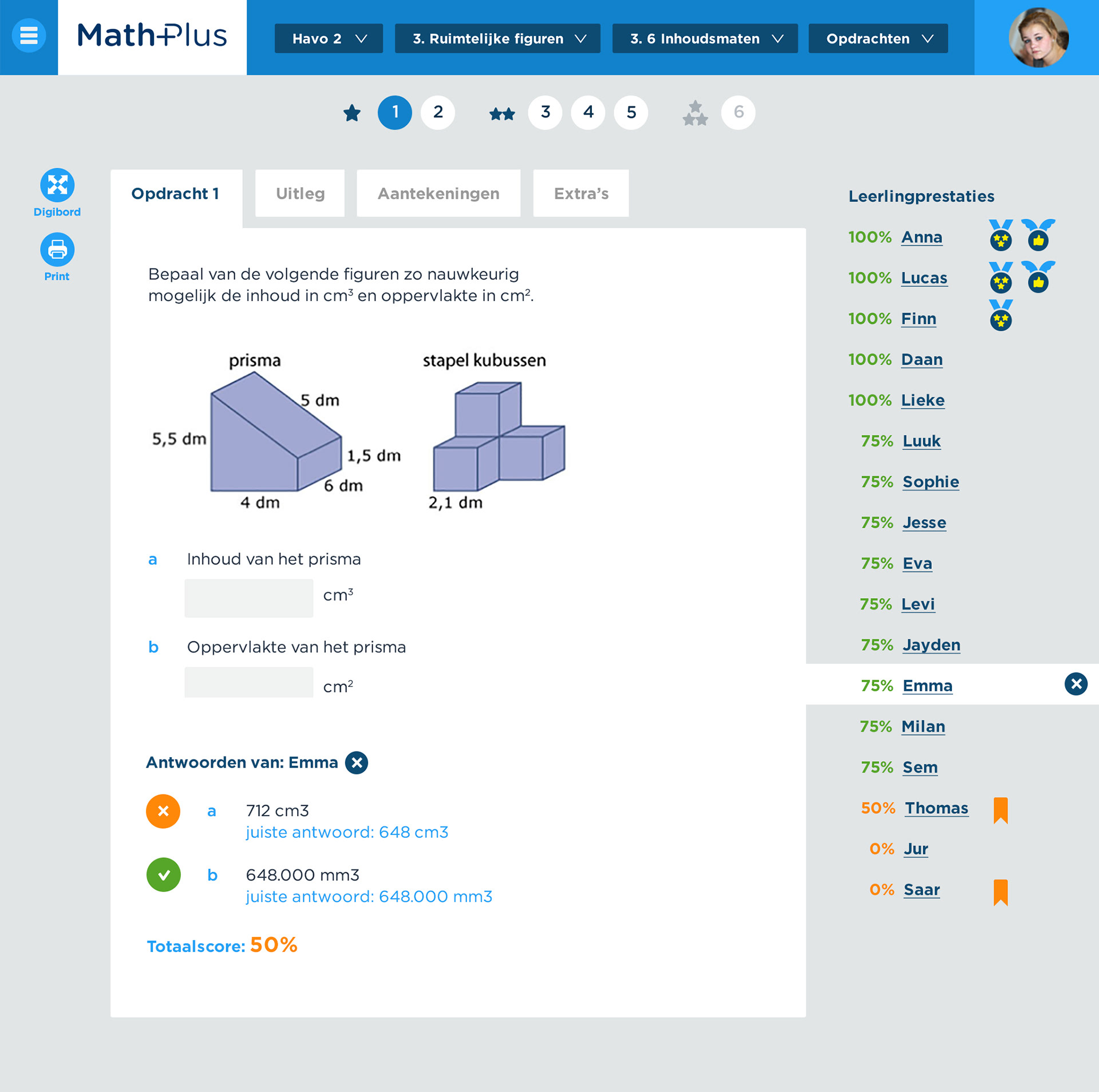1099x1092 pixels.
Task: Open student Lucas's results
Action: pyautogui.click(x=924, y=278)
